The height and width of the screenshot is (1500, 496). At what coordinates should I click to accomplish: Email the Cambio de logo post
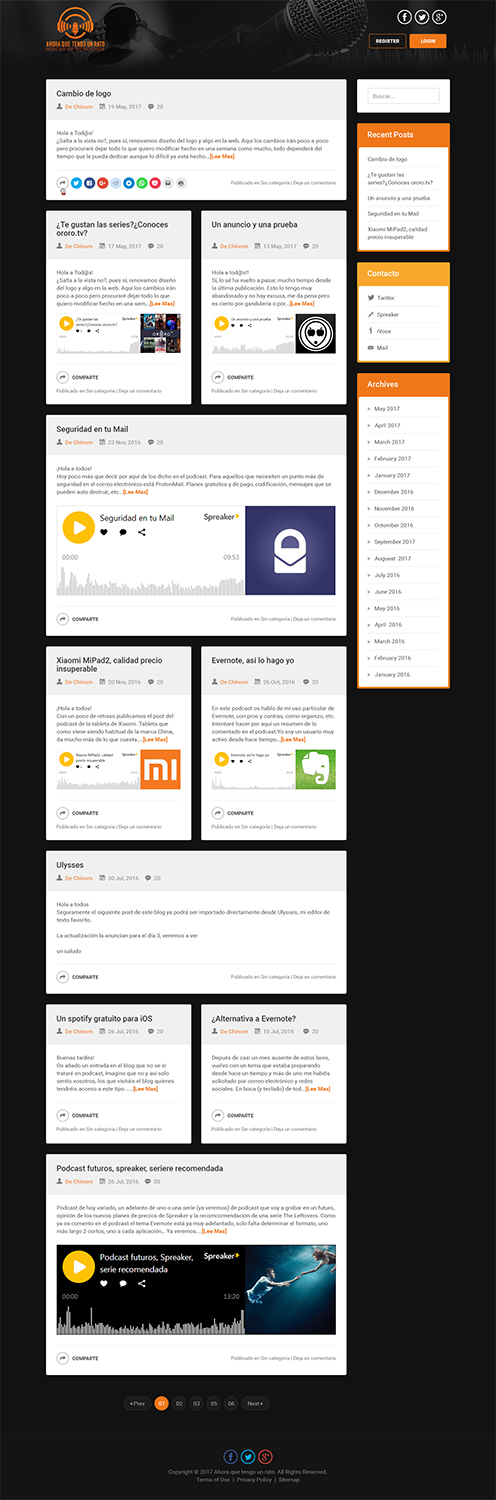coord(167,183)
